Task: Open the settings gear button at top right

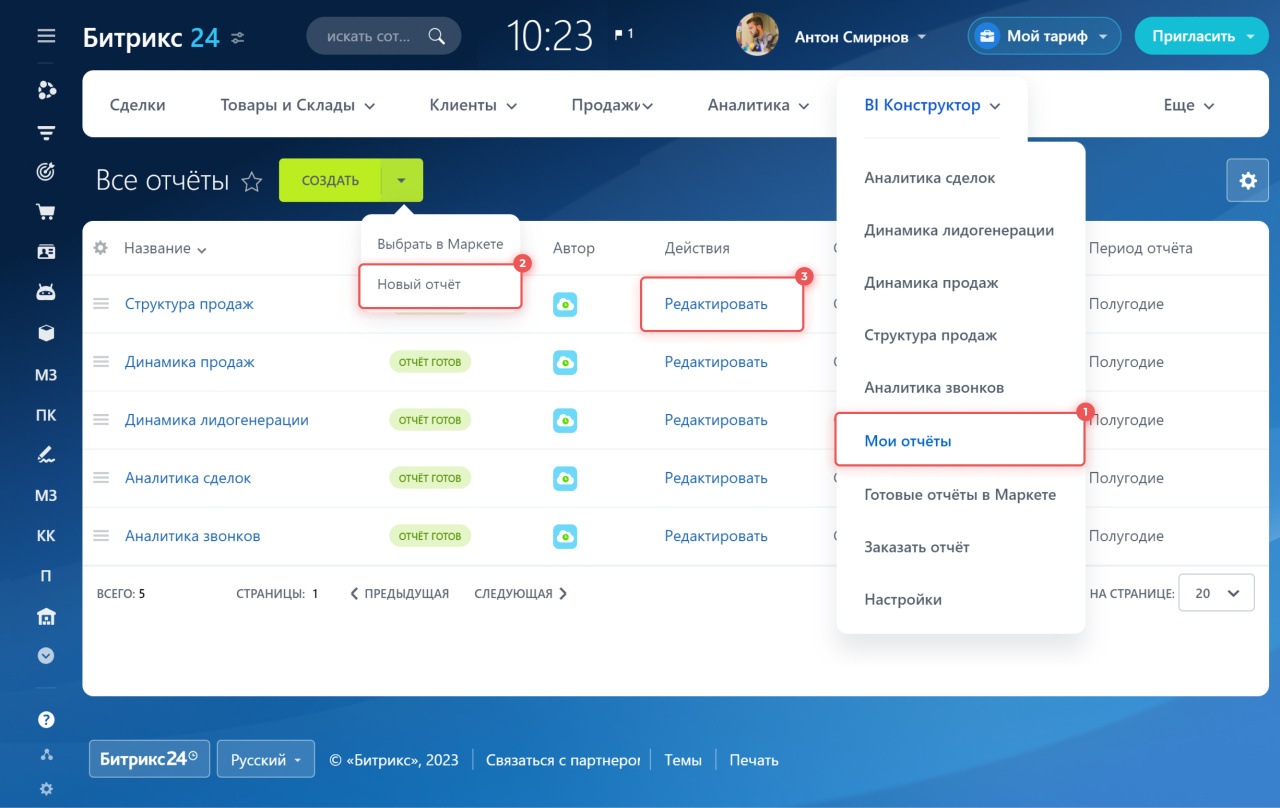Action: point(1247,180)
